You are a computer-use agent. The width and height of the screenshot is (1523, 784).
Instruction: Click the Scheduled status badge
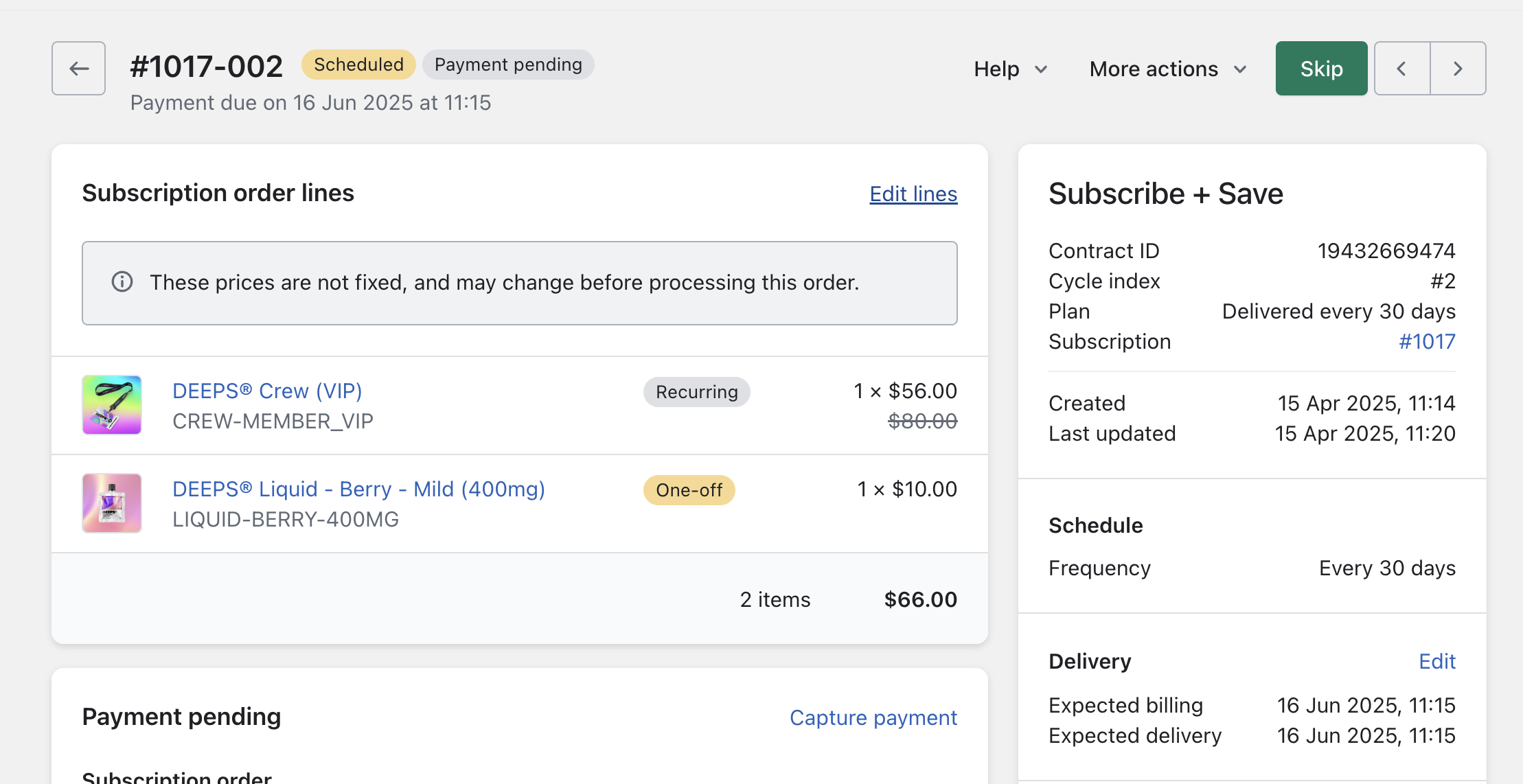[x=358, y=65]
